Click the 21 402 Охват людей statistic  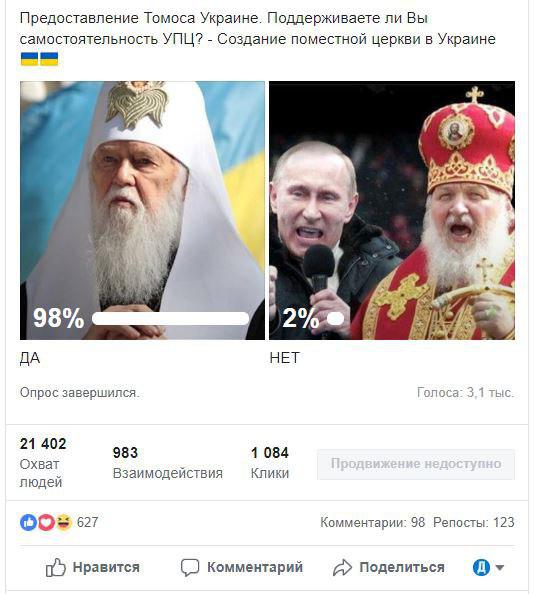click(43, 463)
